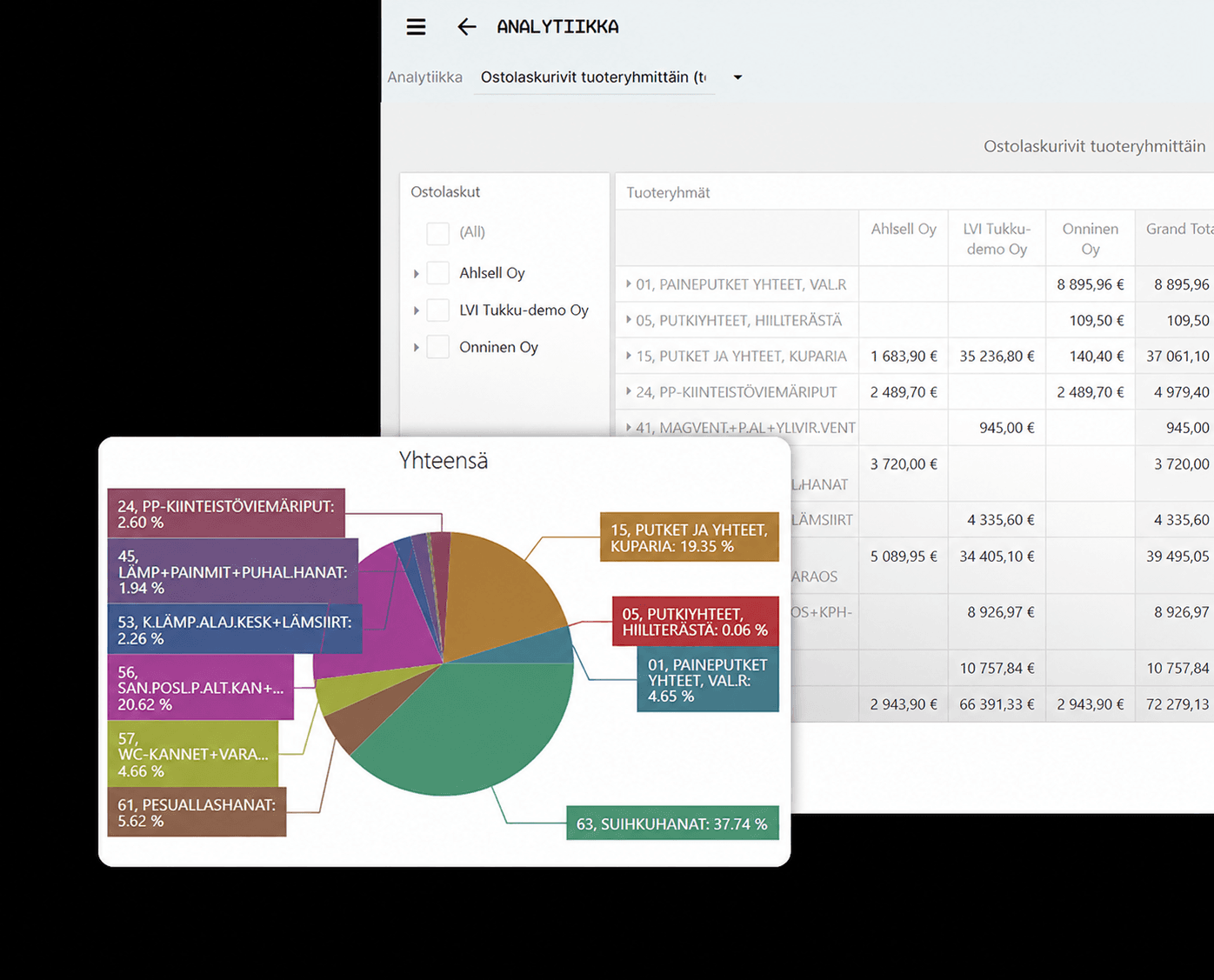Open the Ostolaskurivit tuoteryhmittäin dropdown arrow
1214x980 pixels.
click(737, 77)
